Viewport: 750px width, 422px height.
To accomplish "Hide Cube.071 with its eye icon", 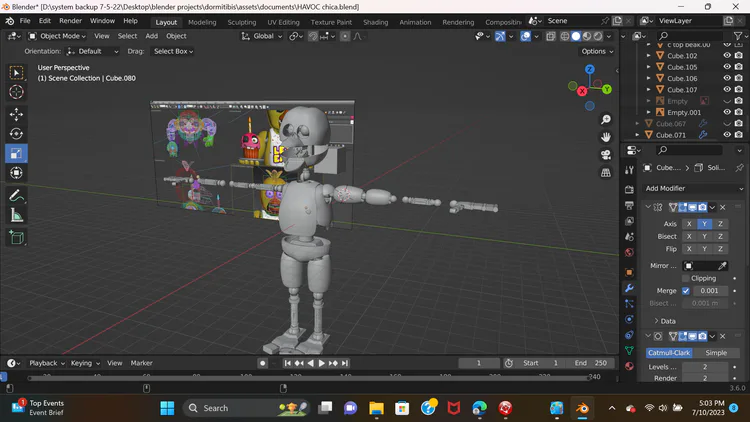I will point(727,135).
